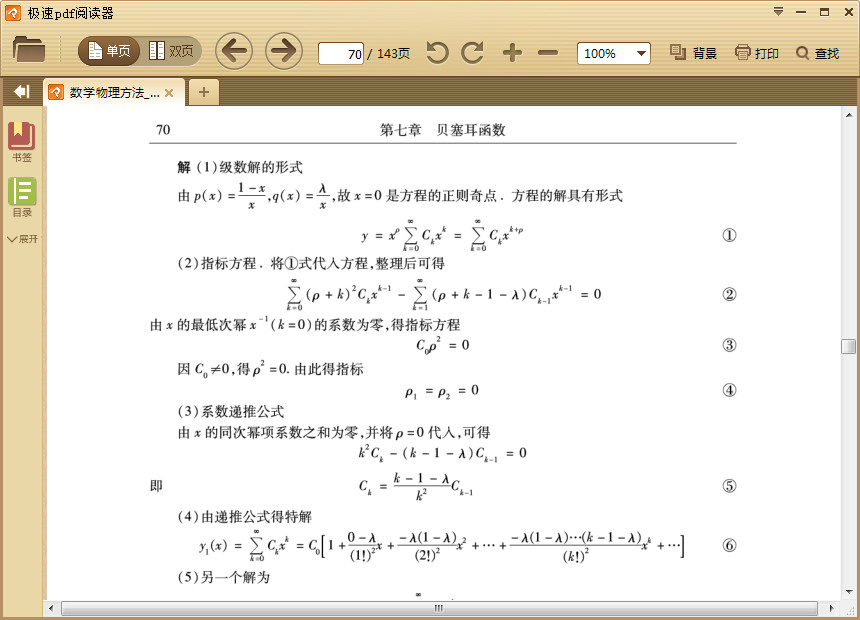Switch to single page view (单页)
Image resolution: width=860 pixels, height=620 pixels.
point(109,52)
